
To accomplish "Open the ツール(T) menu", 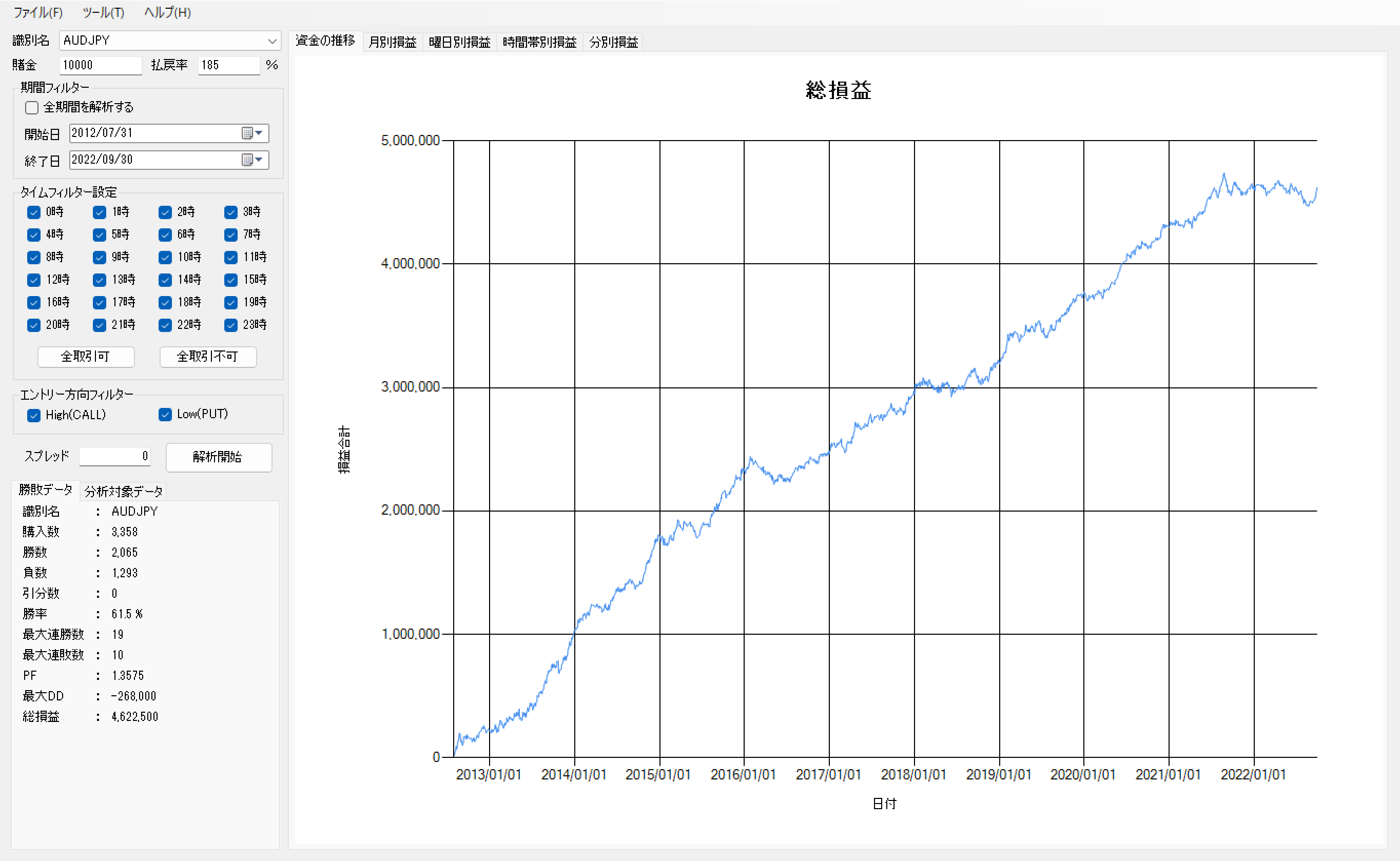I will 103,12.
